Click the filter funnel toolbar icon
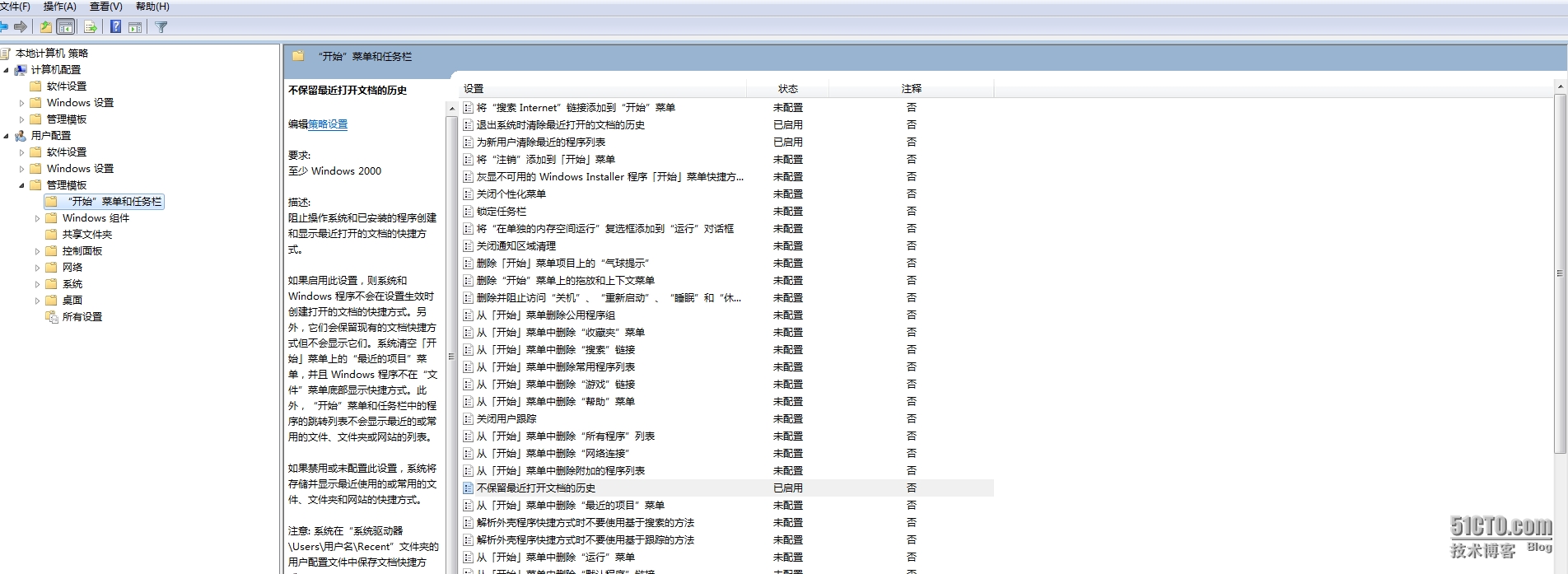1568x574 pixels. click(x=161, y=27)
